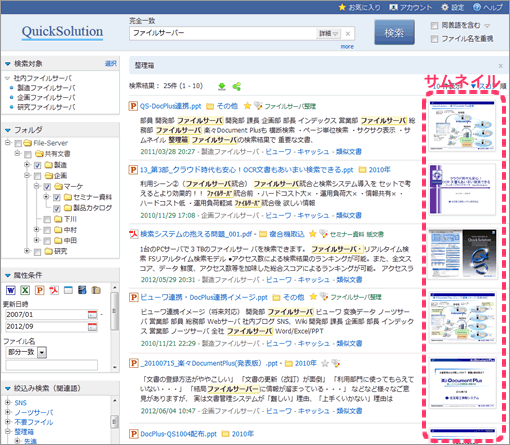The height and width of the screenshot is (445, 510).
Task: Open calendar picker for 2007/01 date
Action: [92, 314]
